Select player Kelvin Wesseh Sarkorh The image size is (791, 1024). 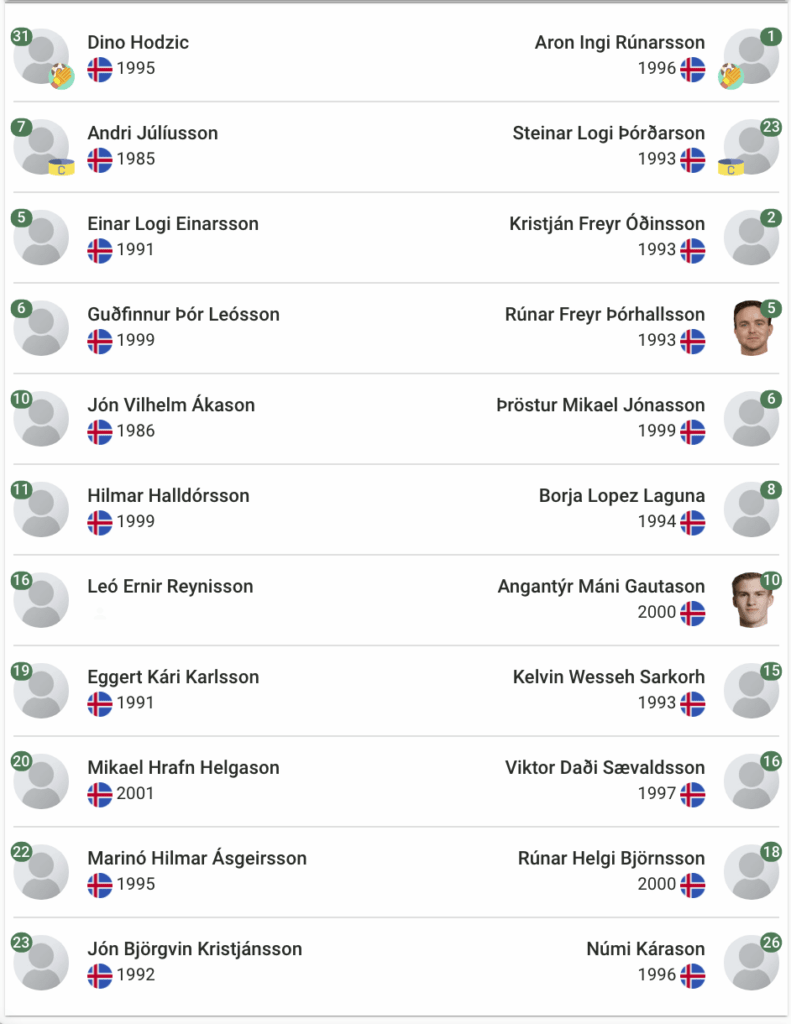tap(609, 677)
